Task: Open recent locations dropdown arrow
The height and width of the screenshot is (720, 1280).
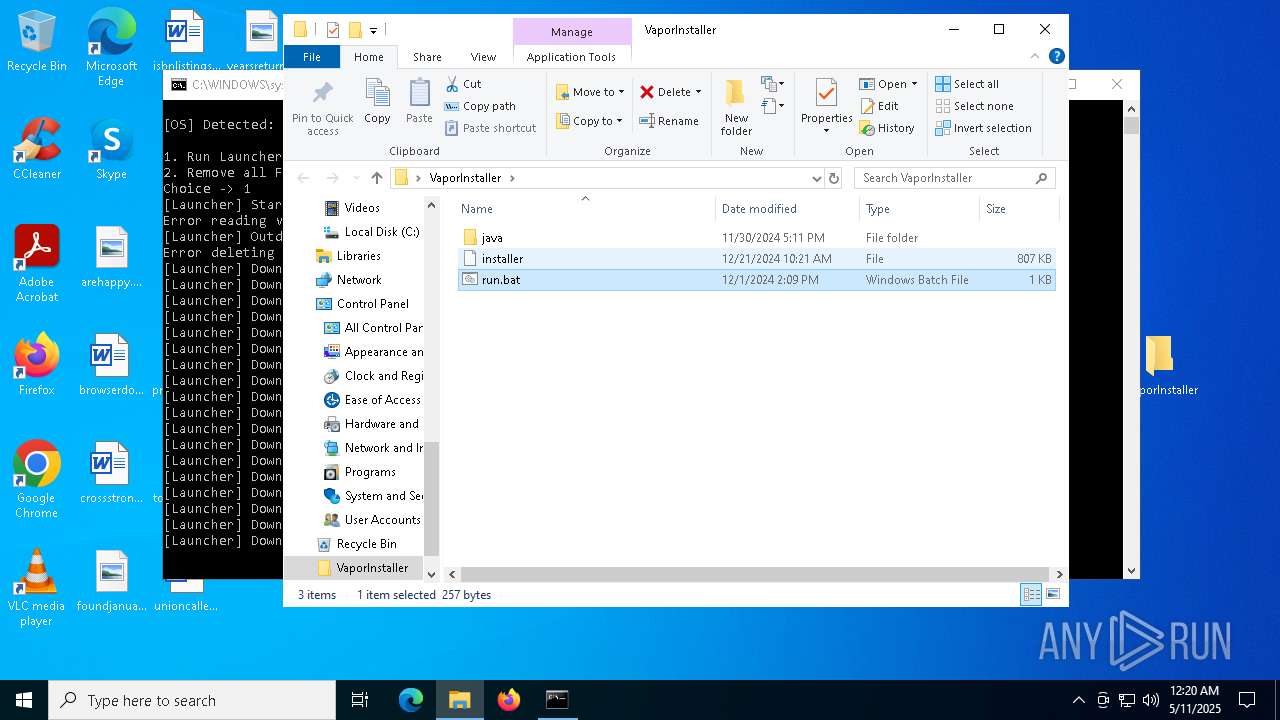Action: pos(354,178)
